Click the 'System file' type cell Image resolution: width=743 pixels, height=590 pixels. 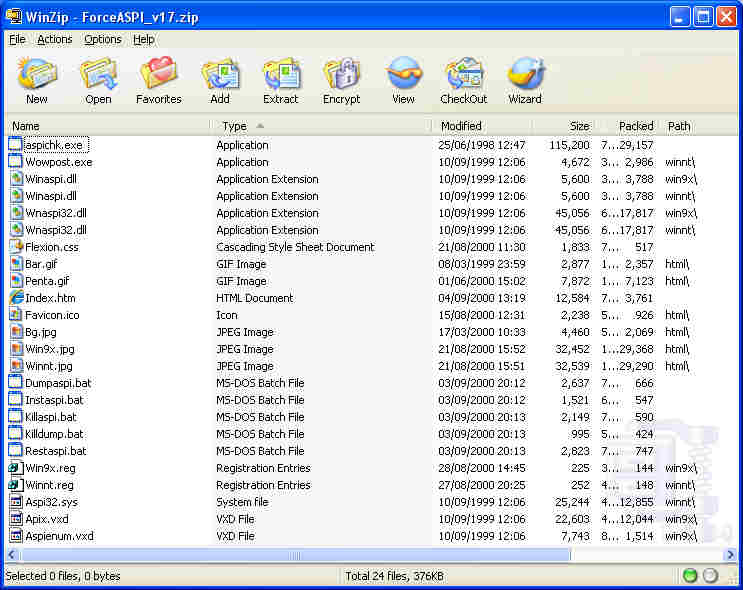coord(242,502)
